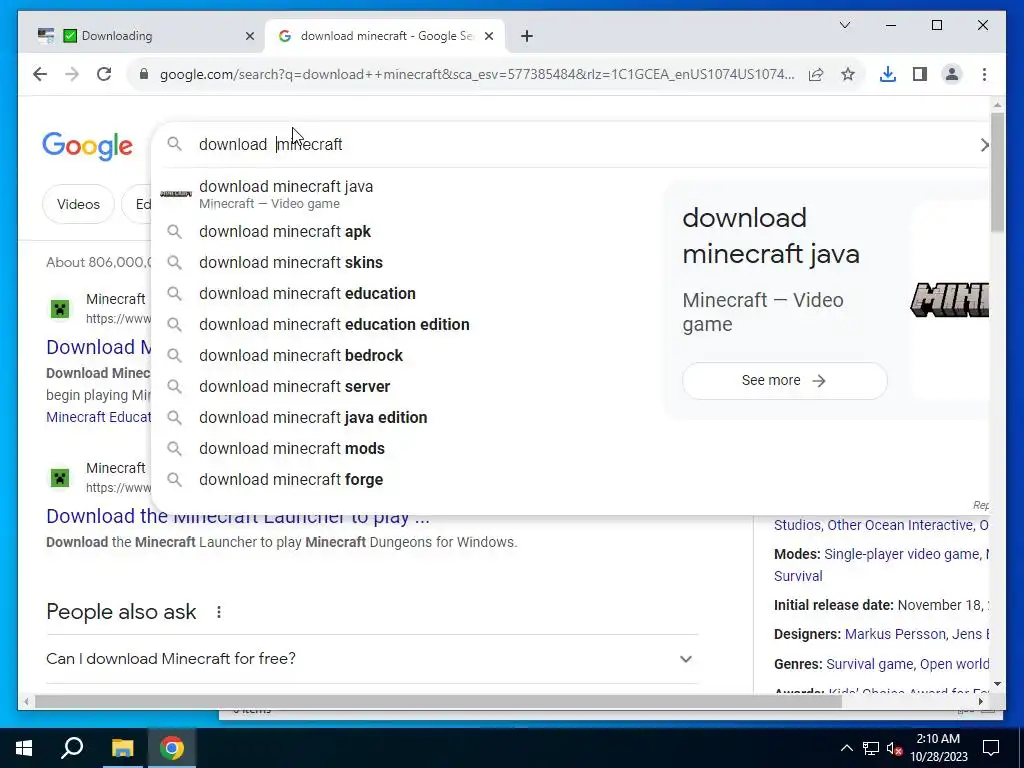
Task: Open the Minecraft Education sitelink
Action: pos(99,417)
